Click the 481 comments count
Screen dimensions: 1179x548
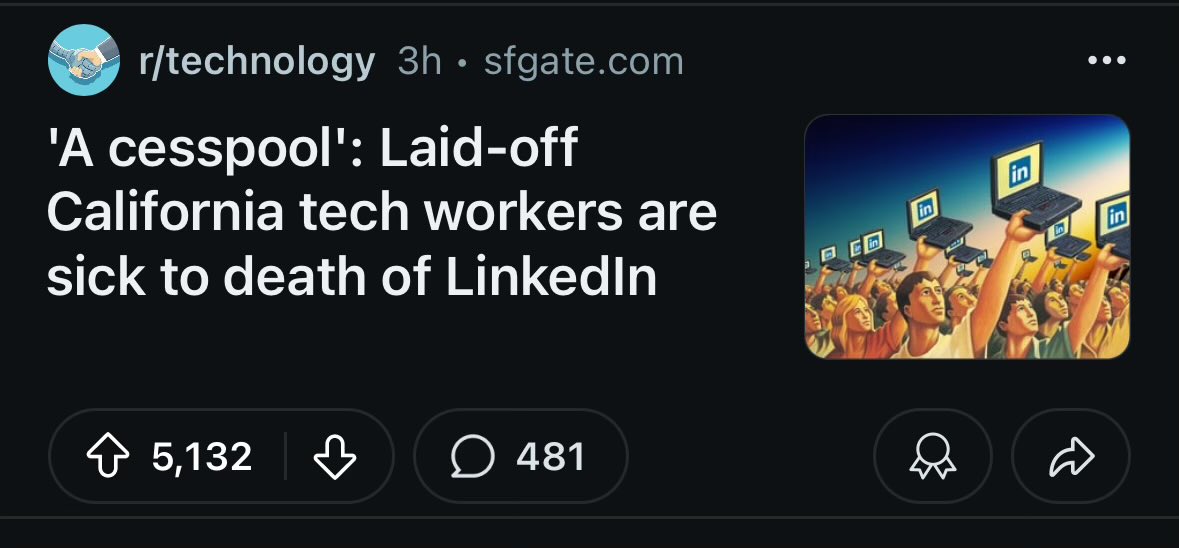coord(550,457)
